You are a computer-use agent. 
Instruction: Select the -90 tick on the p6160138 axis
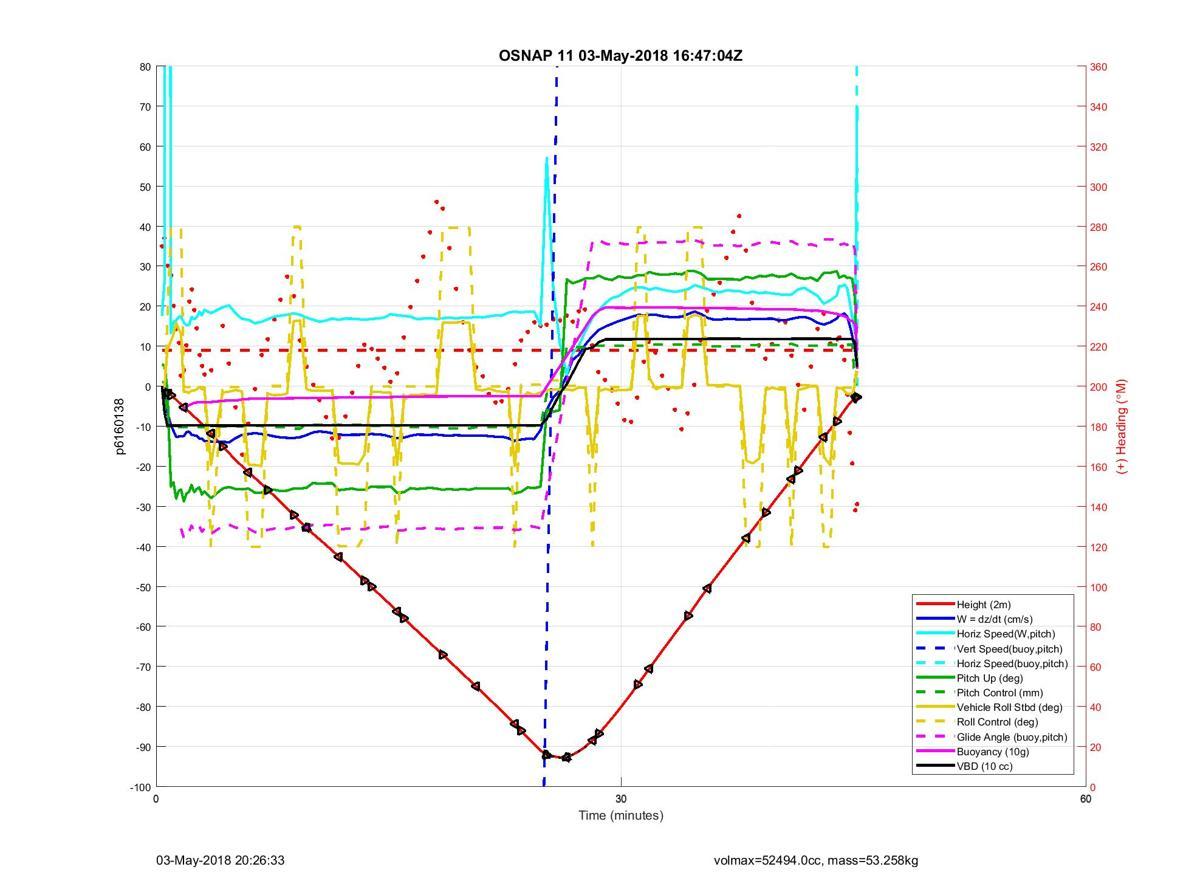[142, 747]
